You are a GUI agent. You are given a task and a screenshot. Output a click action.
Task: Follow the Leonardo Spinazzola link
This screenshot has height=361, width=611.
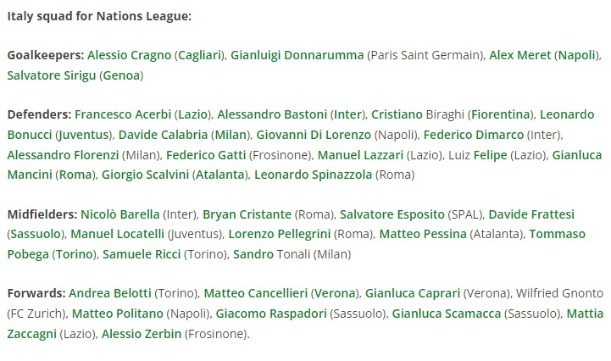click(313, 175)
